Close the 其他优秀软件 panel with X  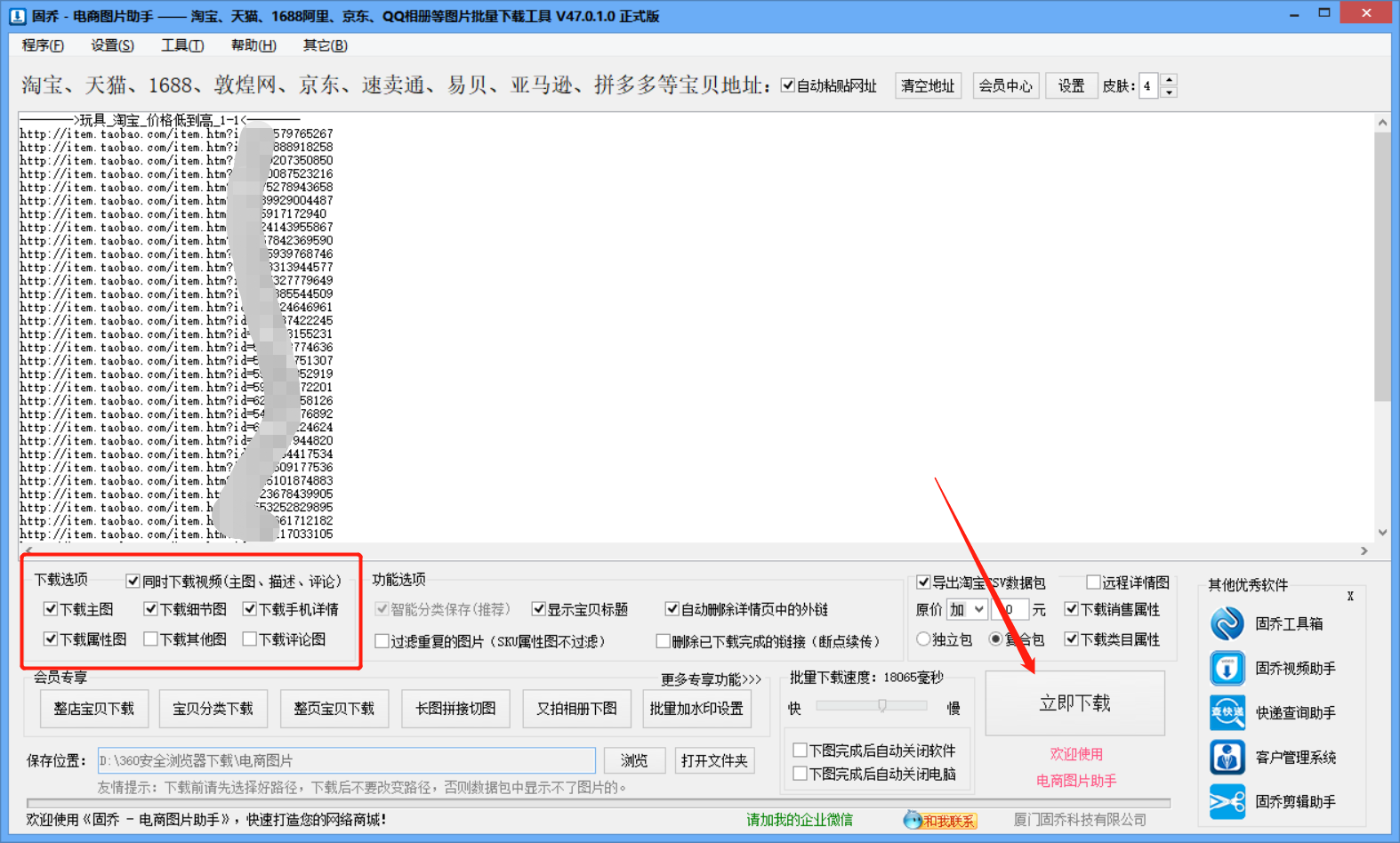click(x=1350, y=597)
